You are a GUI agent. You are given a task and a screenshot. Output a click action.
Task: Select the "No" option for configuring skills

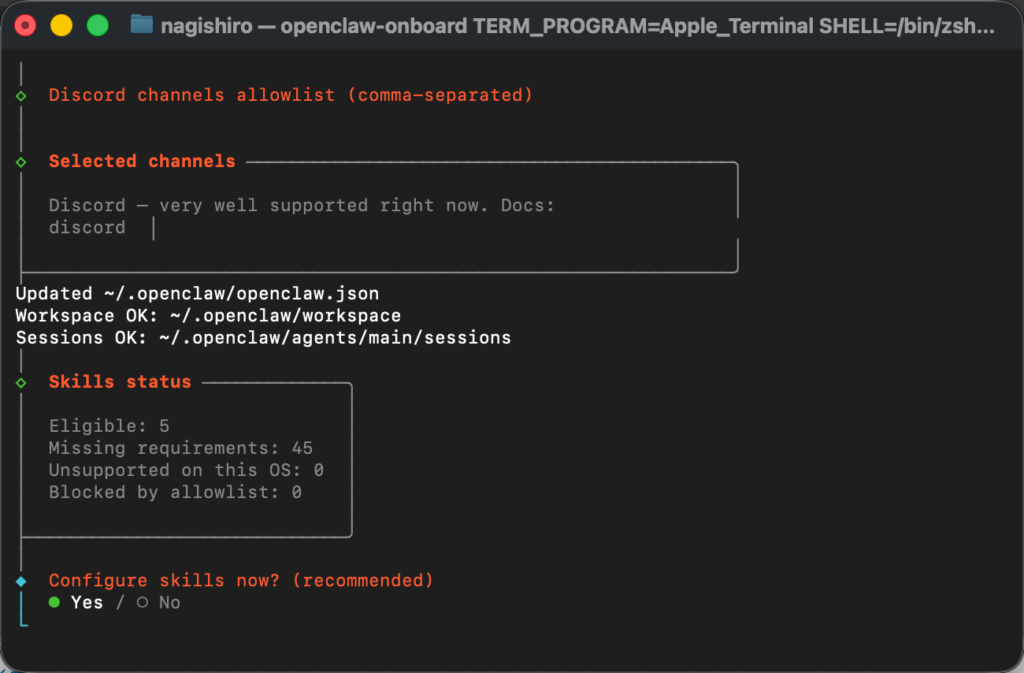169,602
